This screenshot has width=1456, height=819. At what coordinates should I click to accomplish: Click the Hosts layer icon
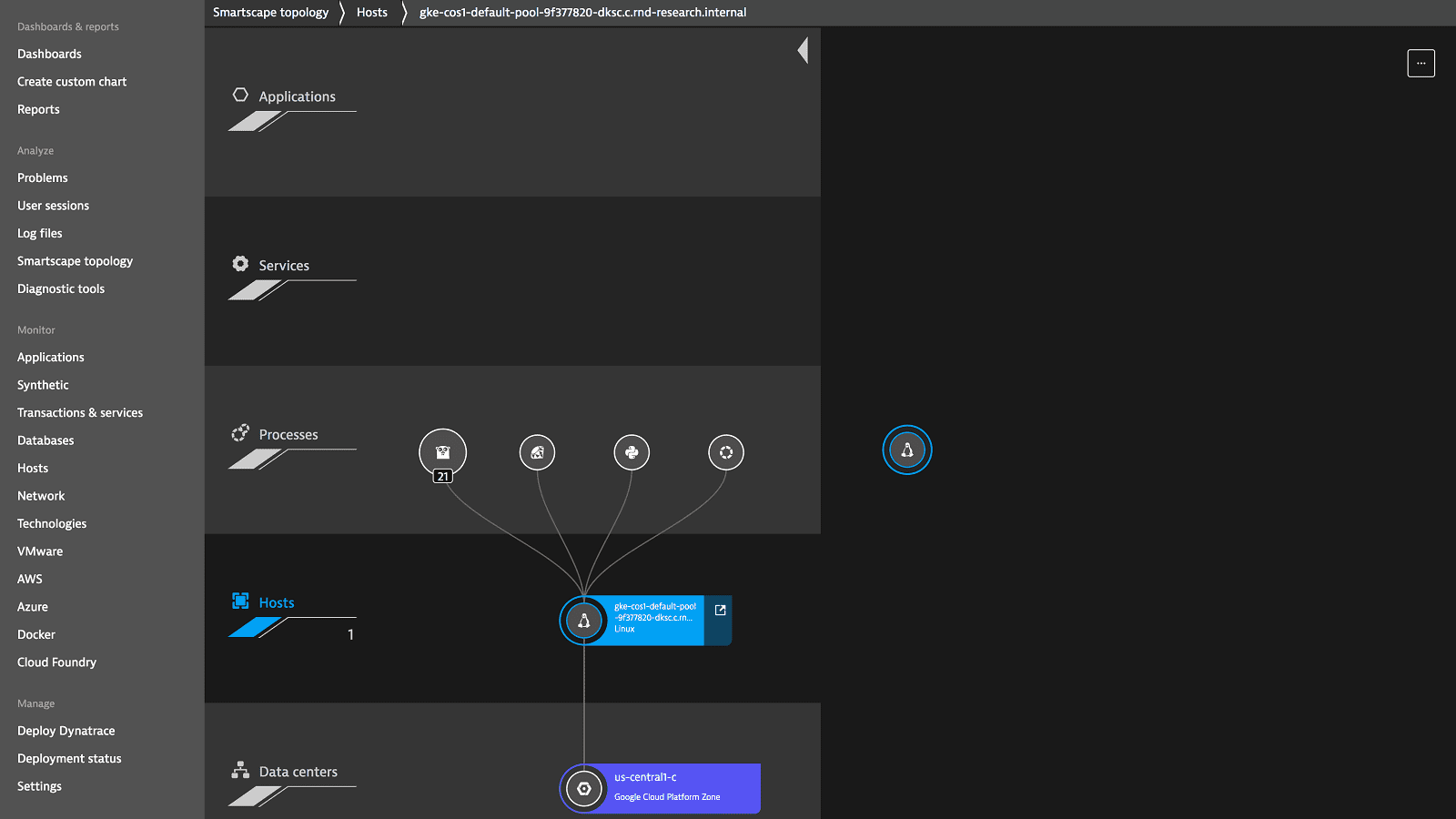coord(240,601)
